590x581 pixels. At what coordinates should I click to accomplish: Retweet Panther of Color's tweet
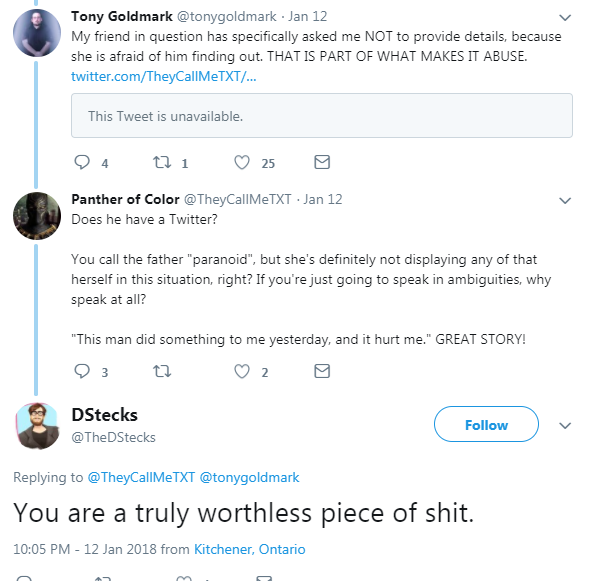point(162,371)
